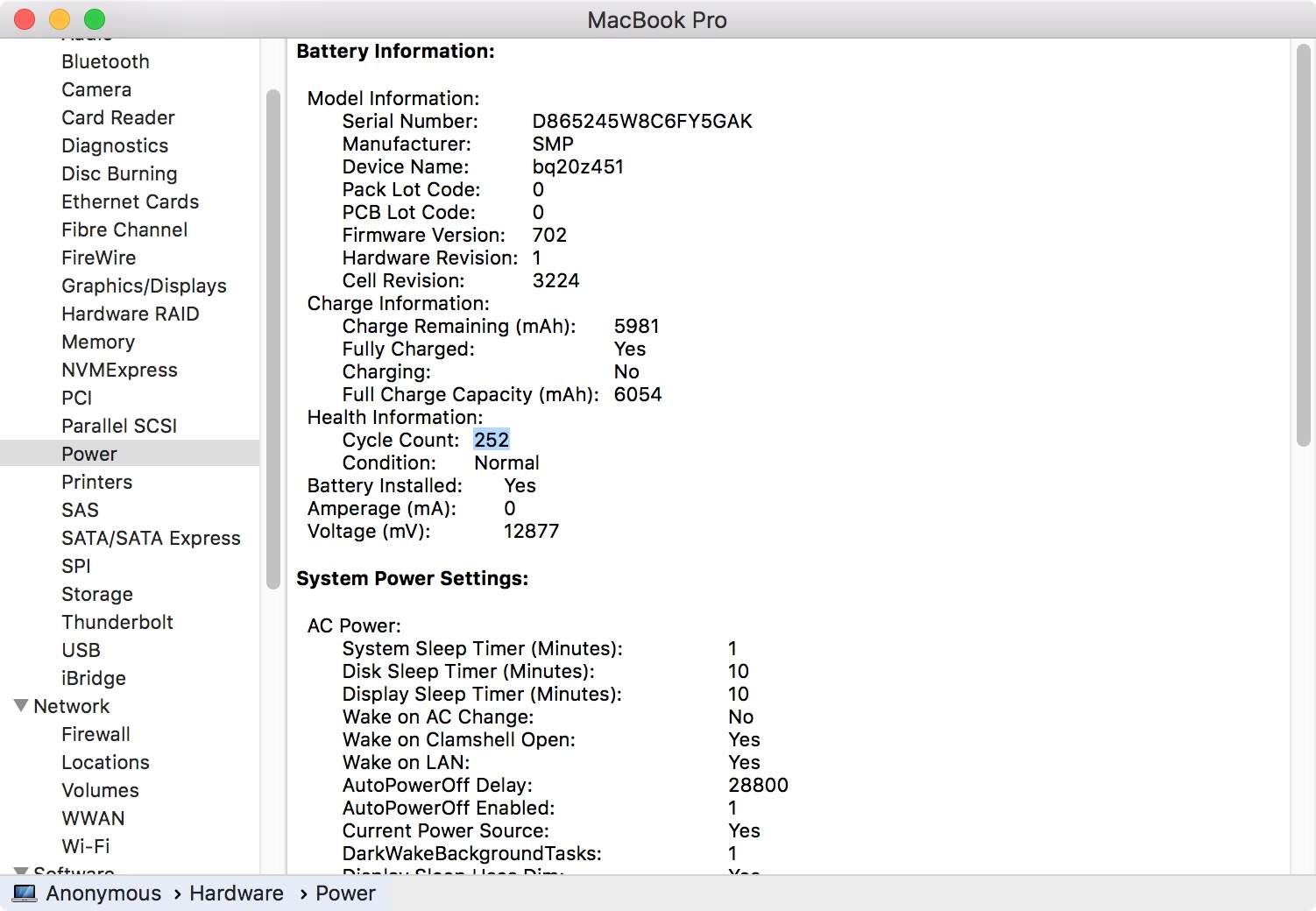Choose Fibre Channel in the sidebar

(x=124, y=230)
